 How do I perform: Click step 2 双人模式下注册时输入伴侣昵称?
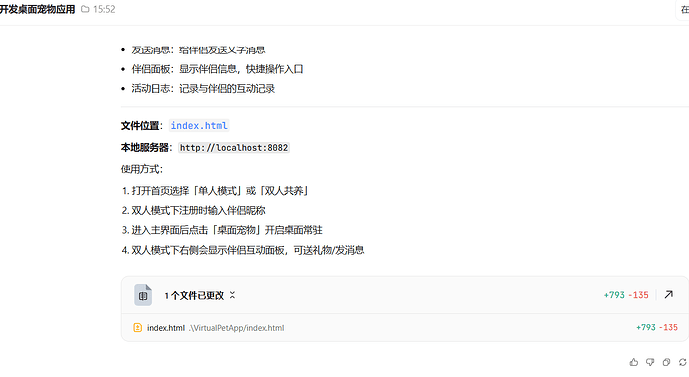pyautogui.click(x=198, y=210)
